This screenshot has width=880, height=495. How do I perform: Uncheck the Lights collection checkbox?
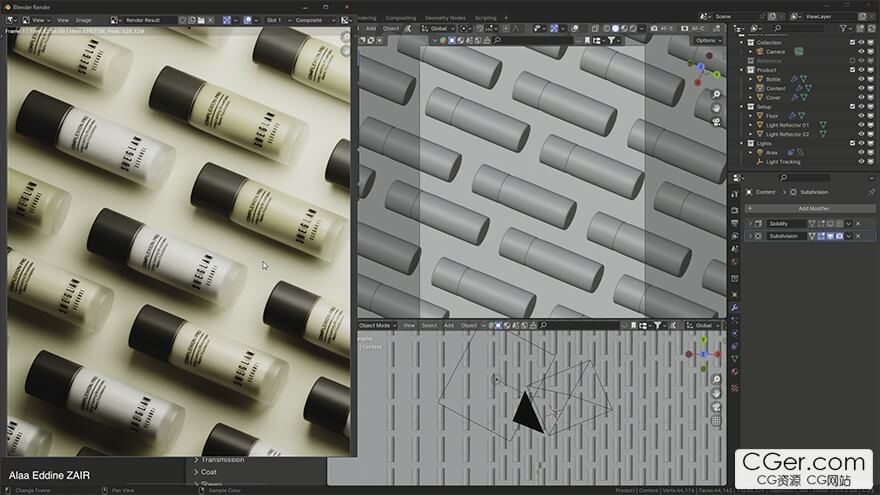(x=852, y=144)
